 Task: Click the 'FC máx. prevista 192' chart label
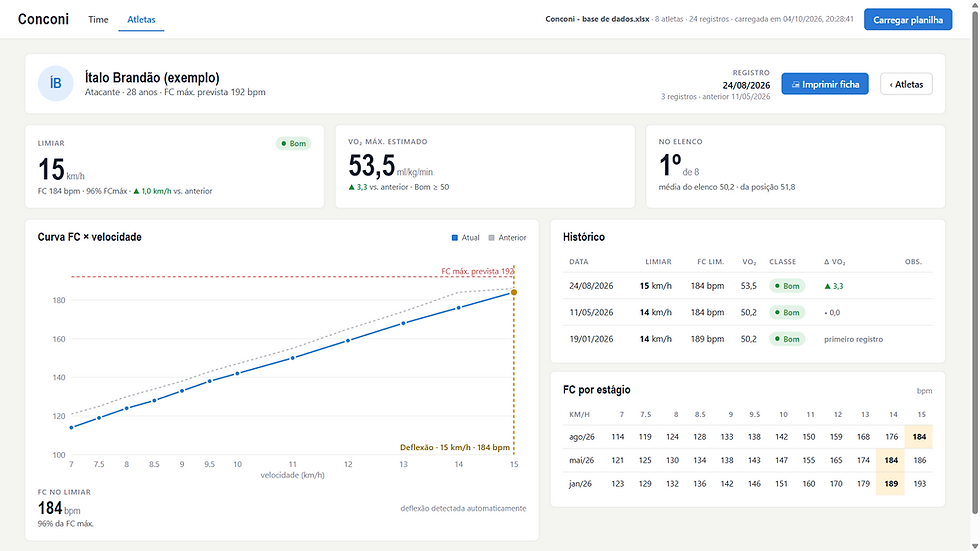[x=477, y=271]
